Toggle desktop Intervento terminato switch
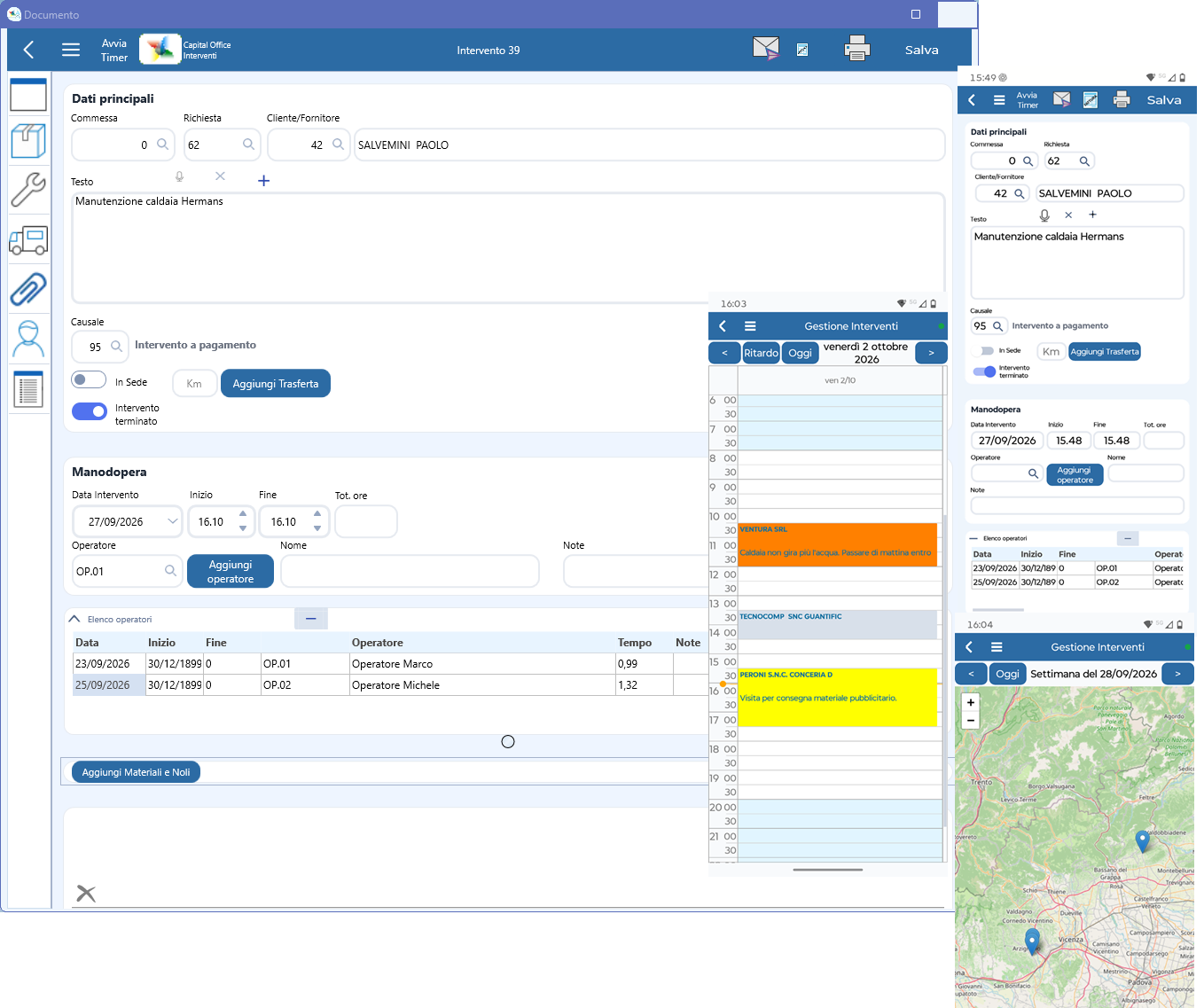 (89, 411)
